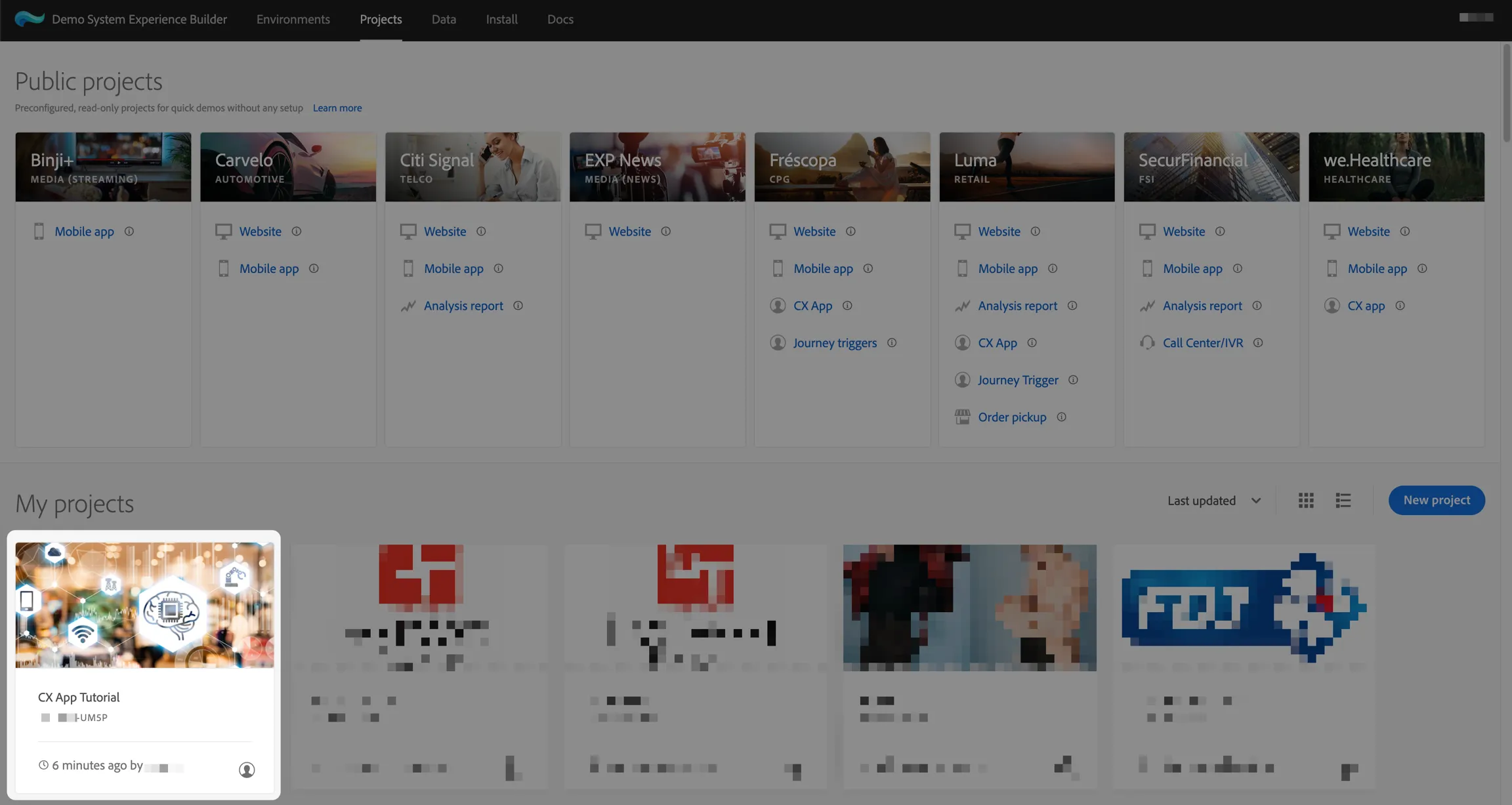Click info icon beside we.Healthcare CX app

1400,305
